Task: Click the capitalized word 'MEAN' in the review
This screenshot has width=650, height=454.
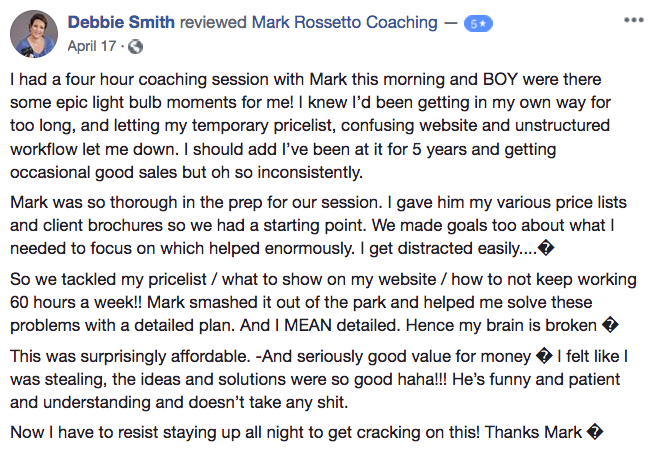Action: point(308,325)
